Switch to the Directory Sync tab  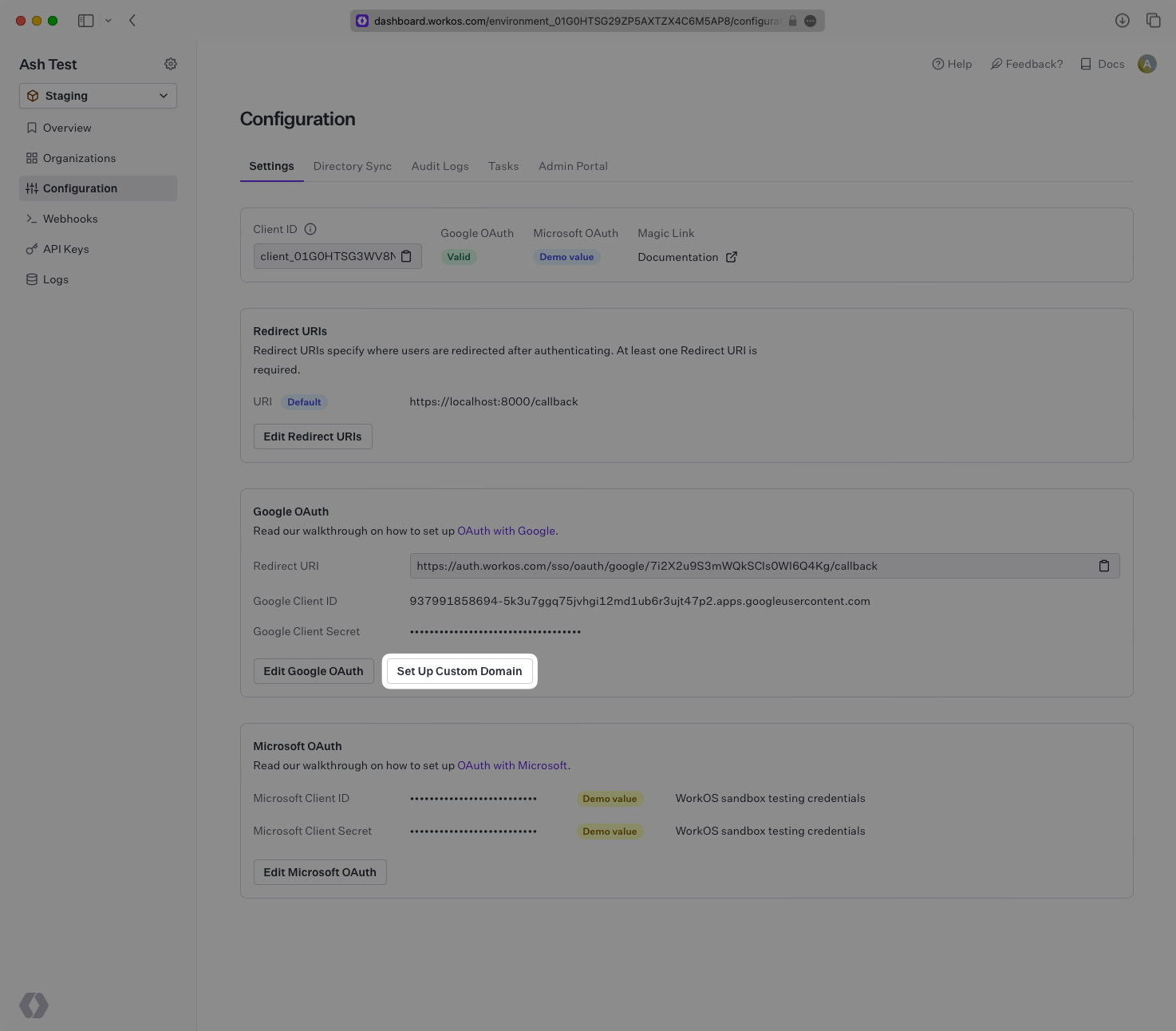[352, 166]
